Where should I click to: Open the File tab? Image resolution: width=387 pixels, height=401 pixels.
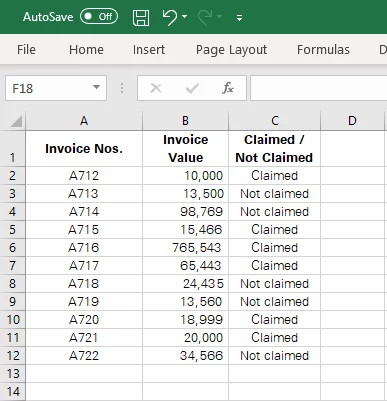point(26,50)
